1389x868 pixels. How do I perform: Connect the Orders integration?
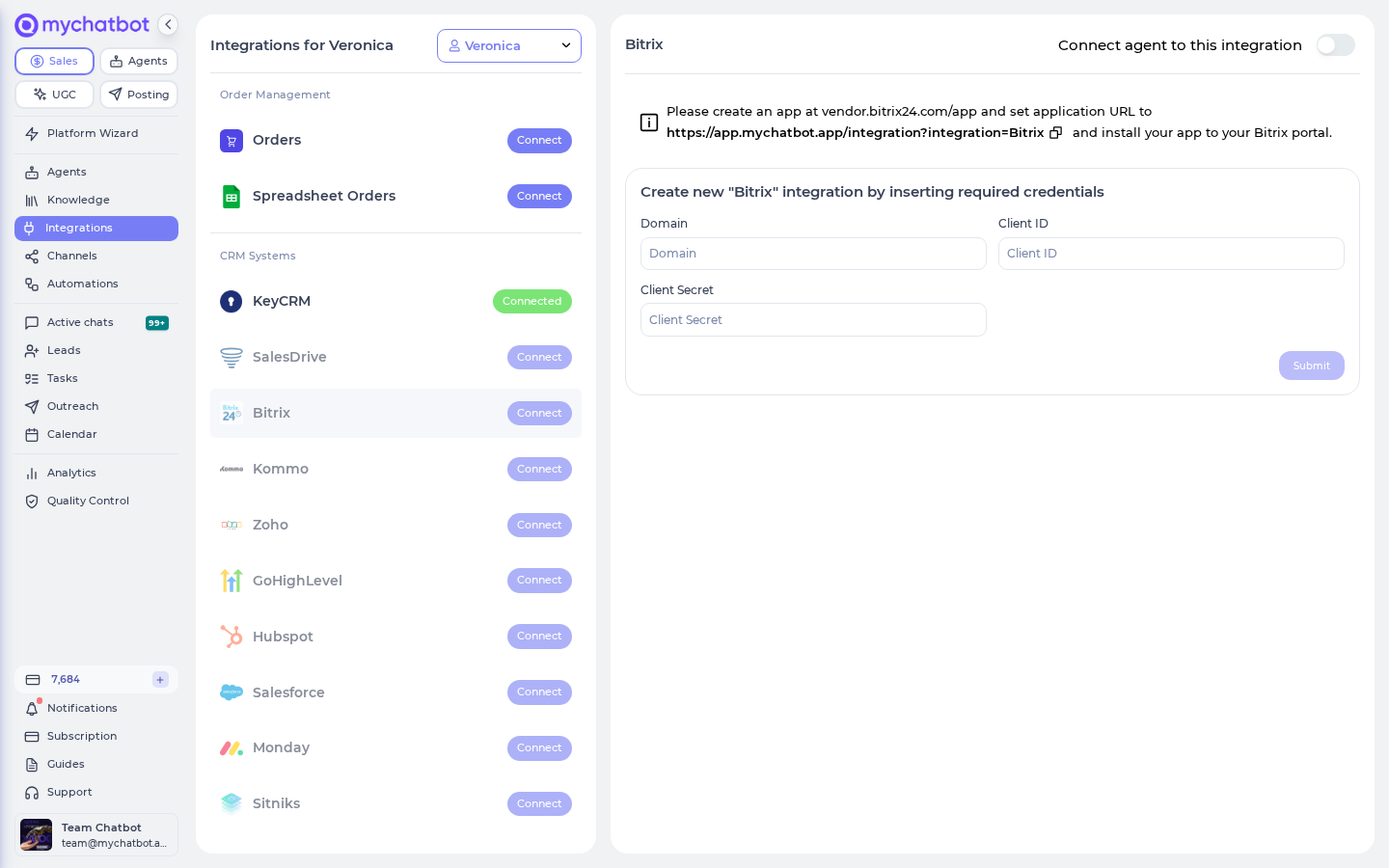(539, 141)
